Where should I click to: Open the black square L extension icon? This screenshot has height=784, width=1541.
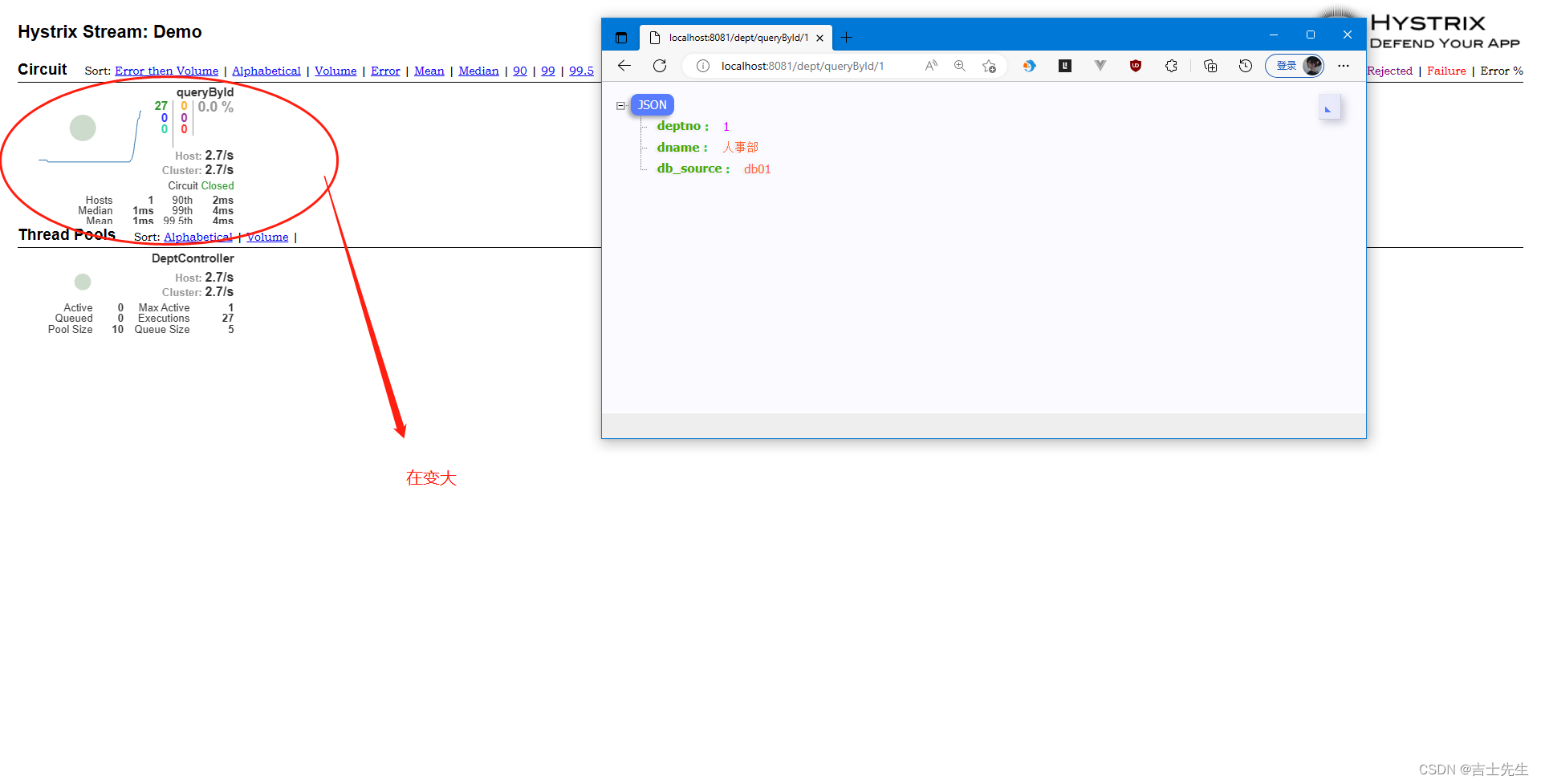tap(1065, 66)
